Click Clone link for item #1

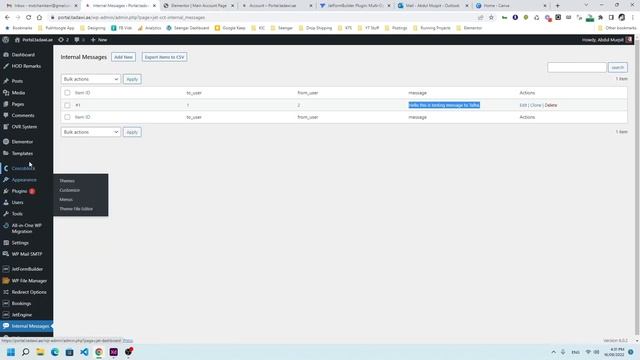point(536,105)
